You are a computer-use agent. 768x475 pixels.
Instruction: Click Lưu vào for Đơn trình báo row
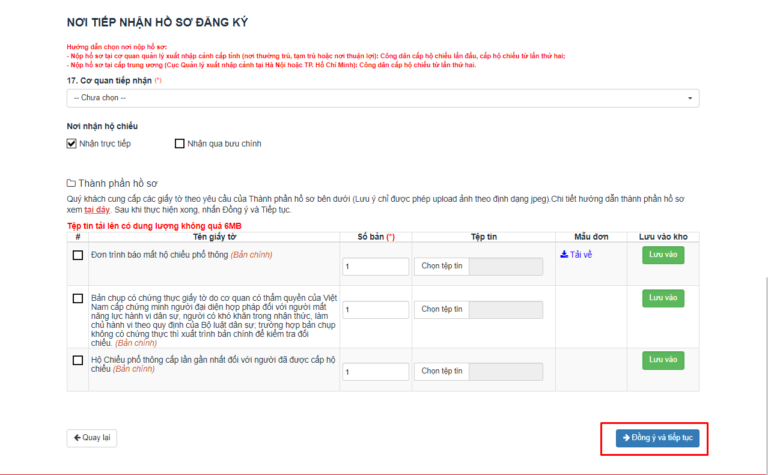pyautogui.click(x=663, y=255)
